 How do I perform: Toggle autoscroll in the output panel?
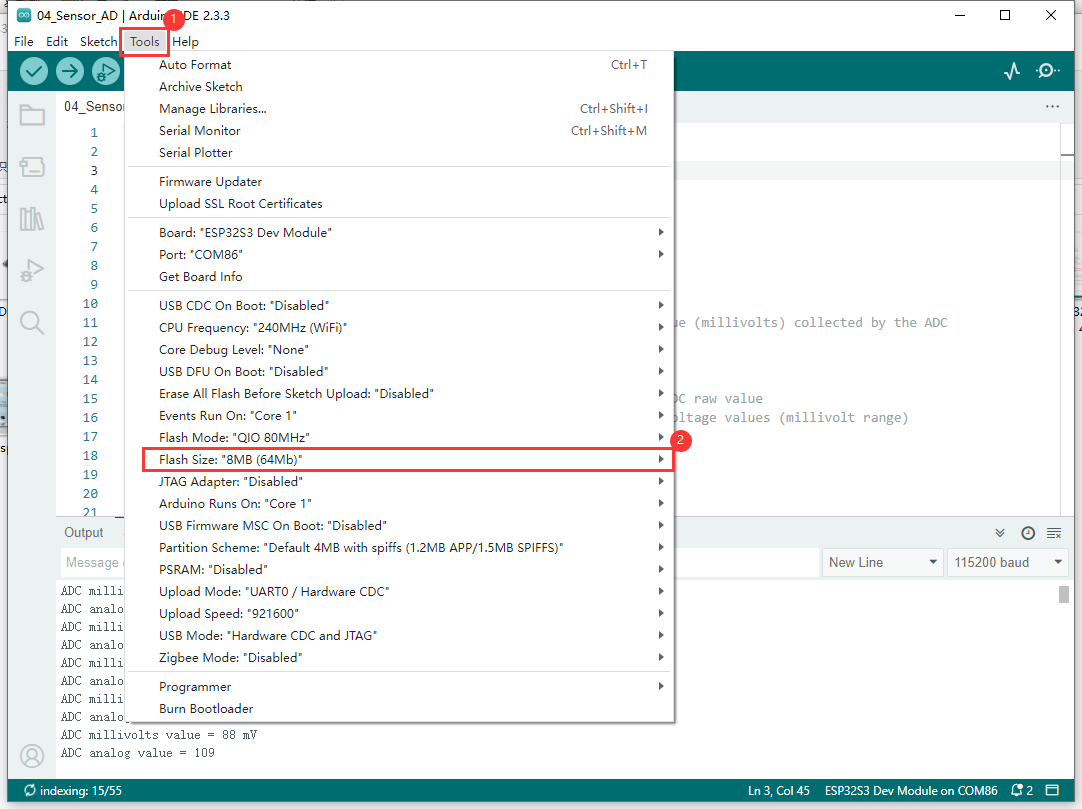pos(1000,533)
